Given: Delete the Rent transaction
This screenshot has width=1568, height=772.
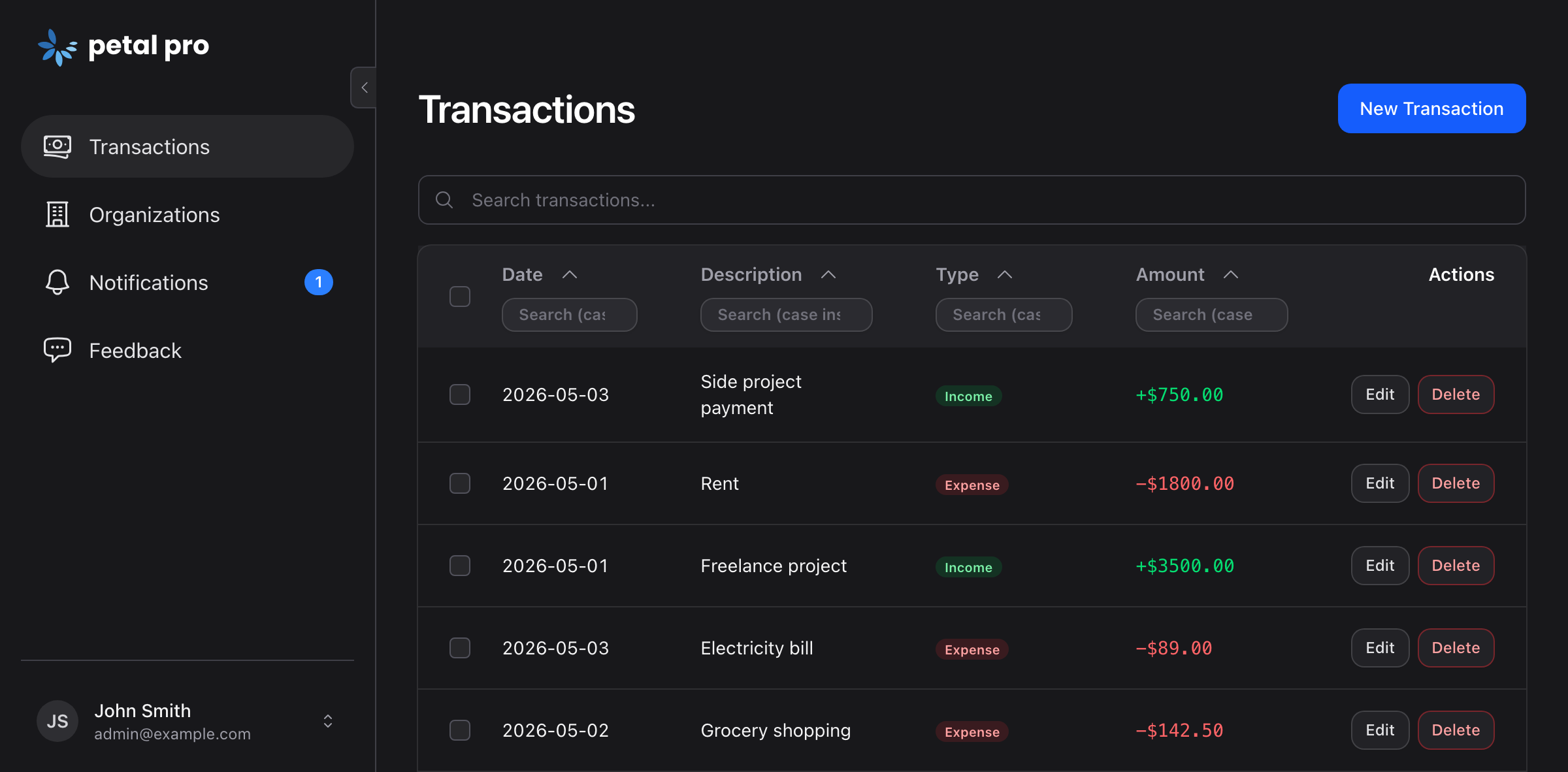Looking at the screenshot, I should 1456,483.
